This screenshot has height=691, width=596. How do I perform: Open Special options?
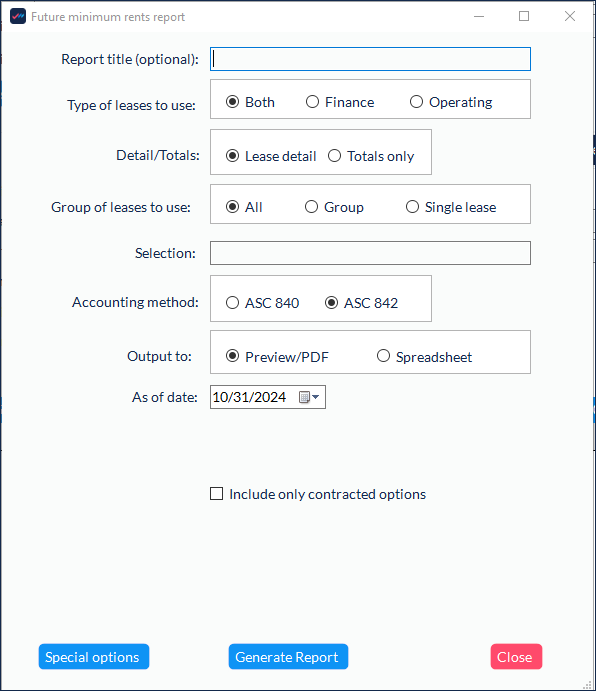pos(94,657)
